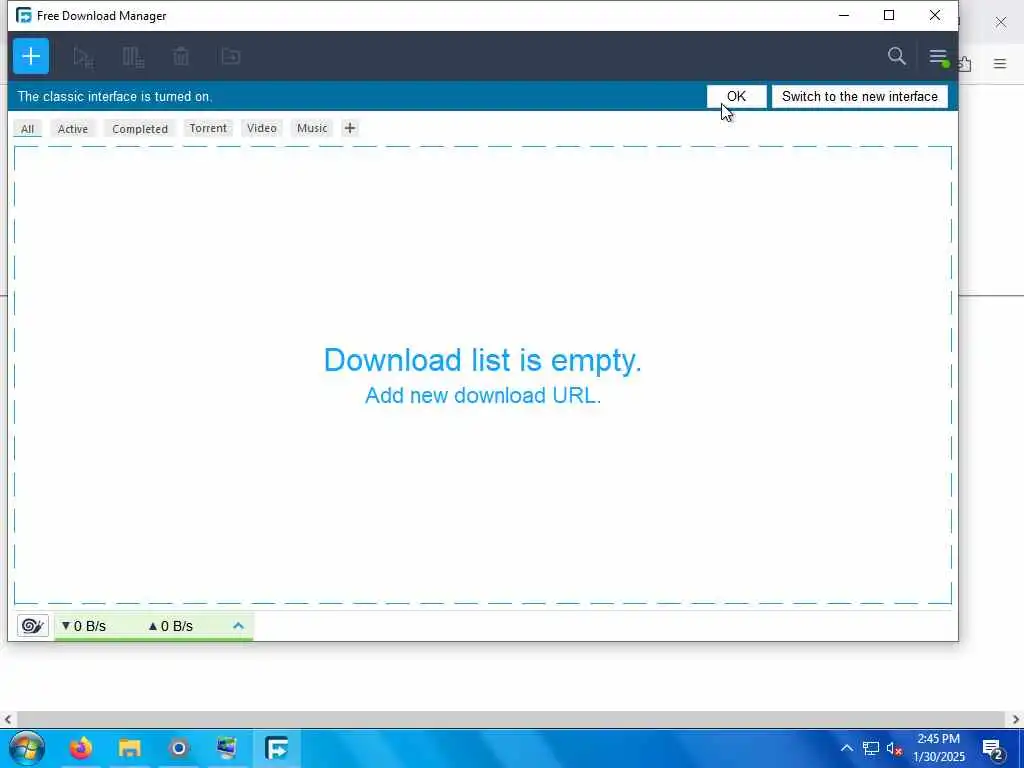
Task: Open the Free Download Manager hamburger menu
Action: click(x=938, y=57)
